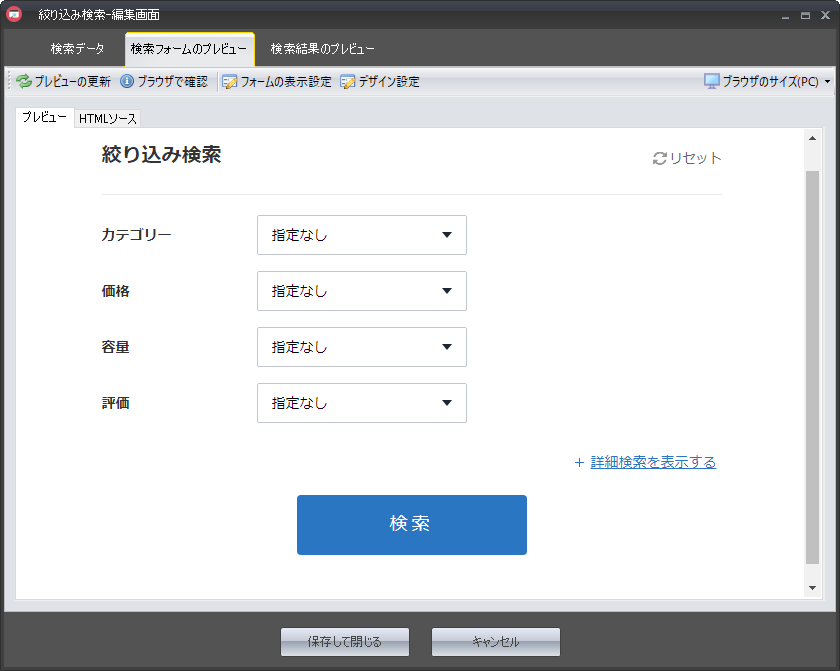Expand the 容量 dropdown
This screenshot has width=840, height=671.
pos(361,347)
